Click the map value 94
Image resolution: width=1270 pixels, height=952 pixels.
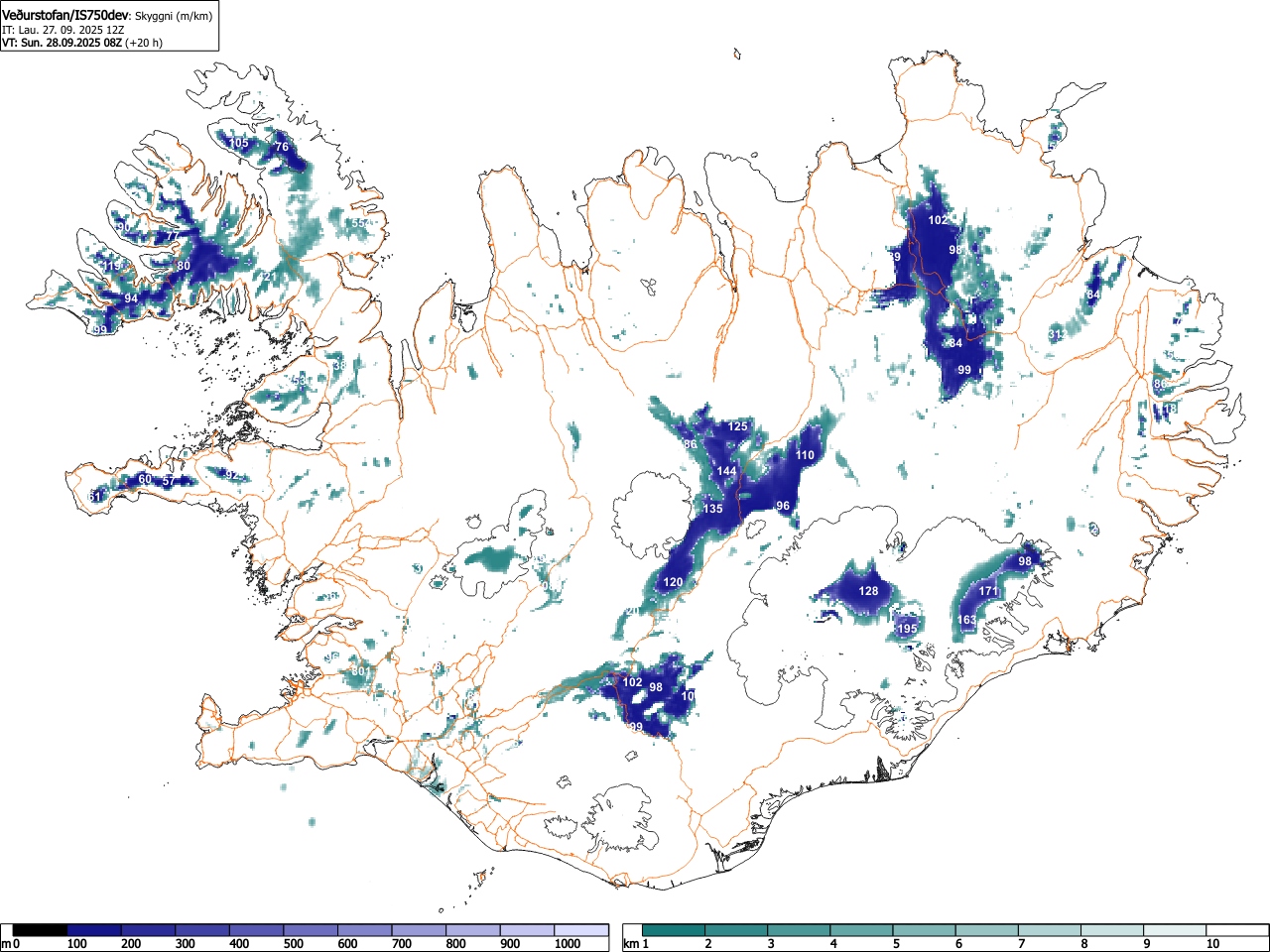[131, 298]
